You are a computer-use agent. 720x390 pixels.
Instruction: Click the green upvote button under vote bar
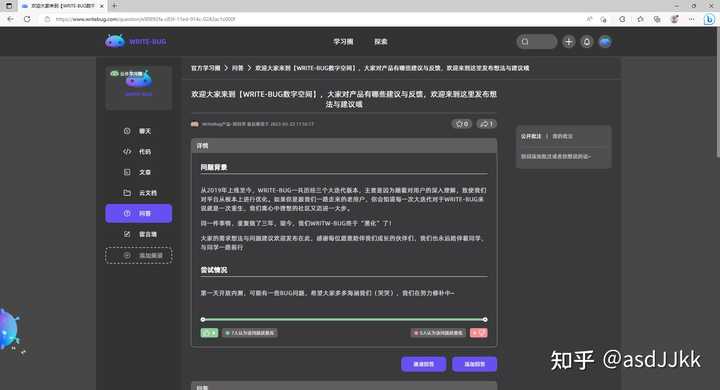point(209,333)
